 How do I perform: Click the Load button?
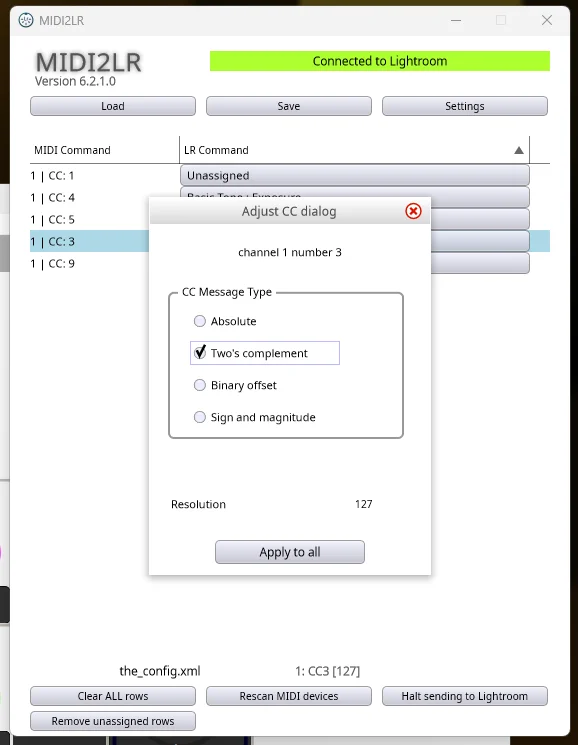(113, 106)
